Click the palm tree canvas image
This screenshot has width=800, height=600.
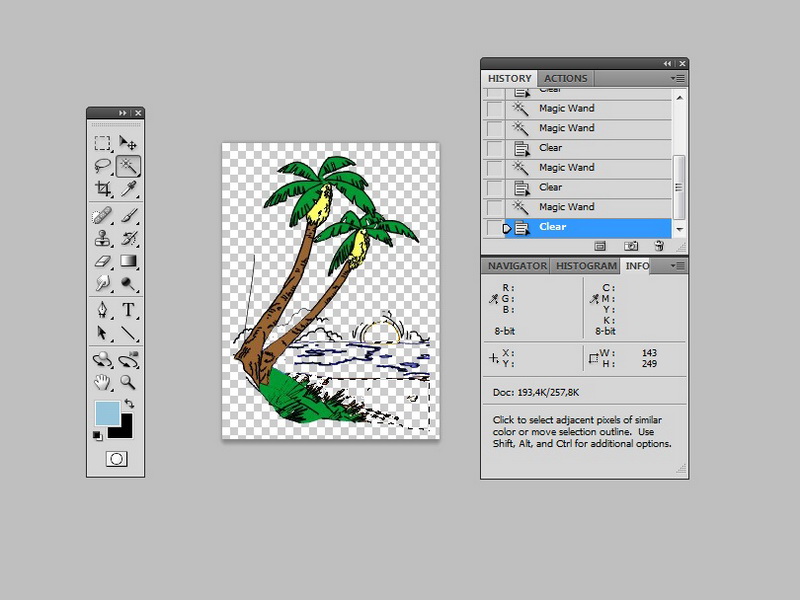tap(331, 290)
